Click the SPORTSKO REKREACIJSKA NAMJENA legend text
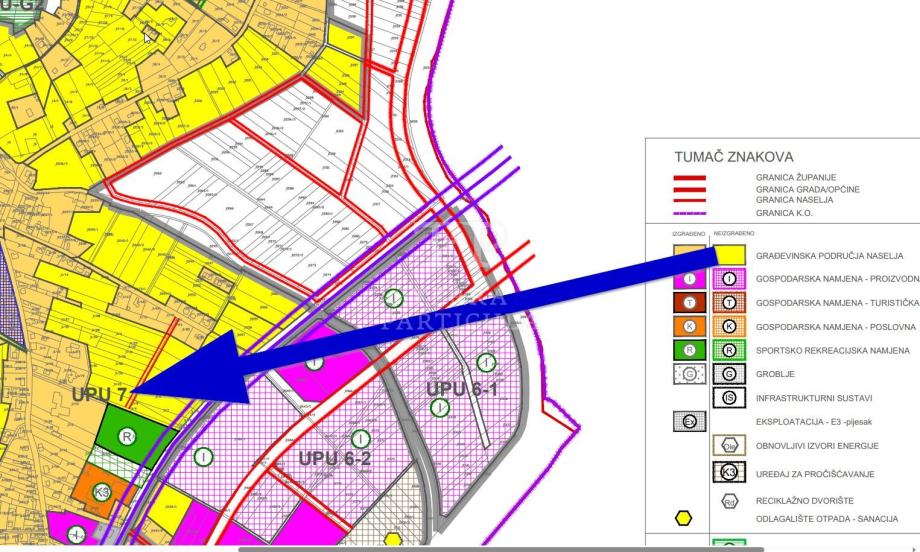The width and height of the screenshot is (920, 552). 833,350
